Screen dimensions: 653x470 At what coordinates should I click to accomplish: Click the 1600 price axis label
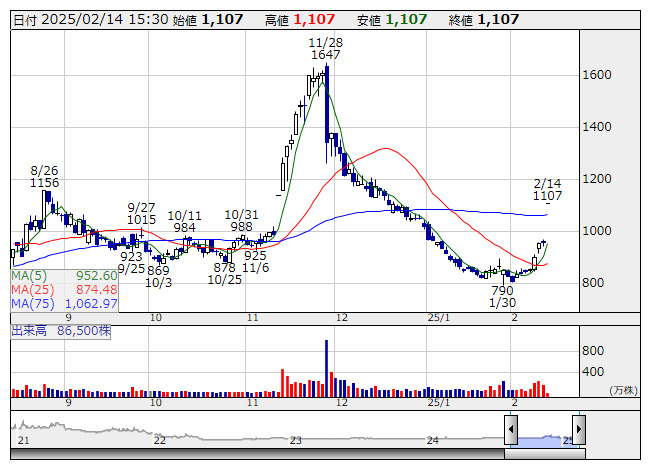coord(597,75)
